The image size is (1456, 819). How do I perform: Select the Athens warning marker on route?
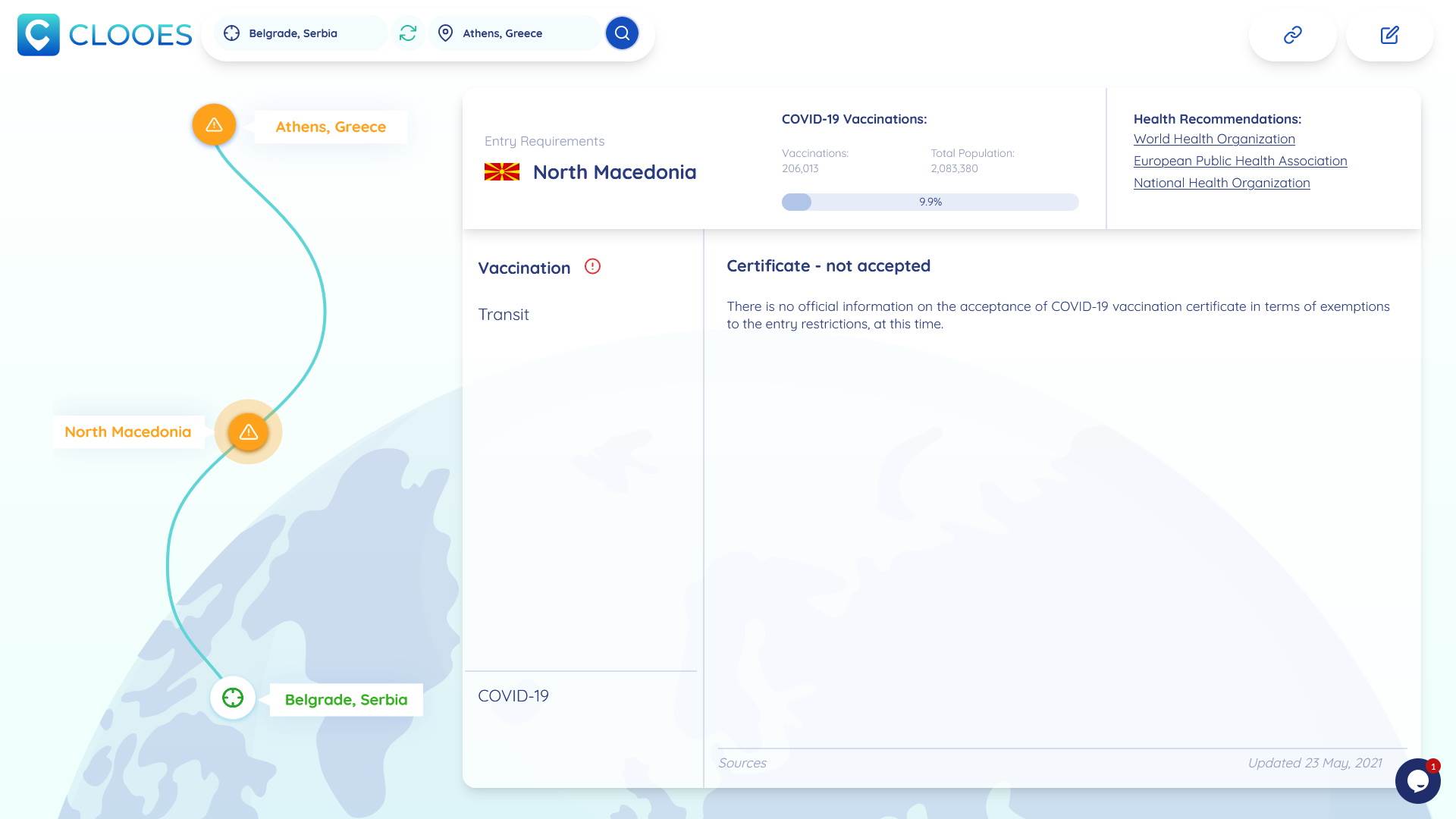point(214,125)
